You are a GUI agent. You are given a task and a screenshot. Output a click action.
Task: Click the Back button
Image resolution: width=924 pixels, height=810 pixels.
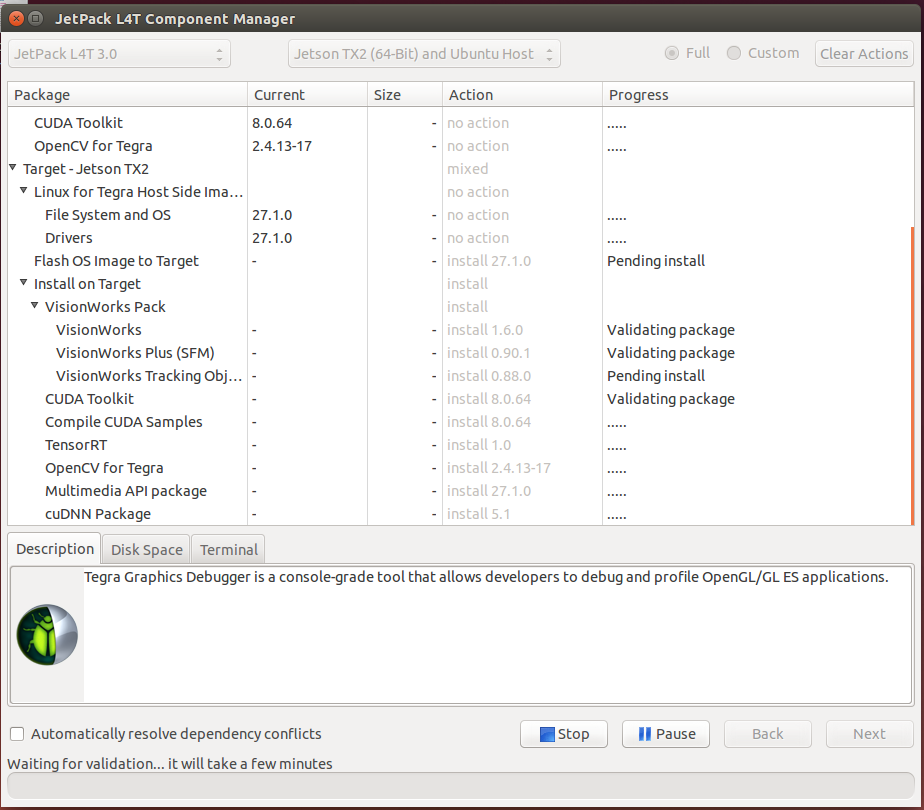click(x=768, y=734)
